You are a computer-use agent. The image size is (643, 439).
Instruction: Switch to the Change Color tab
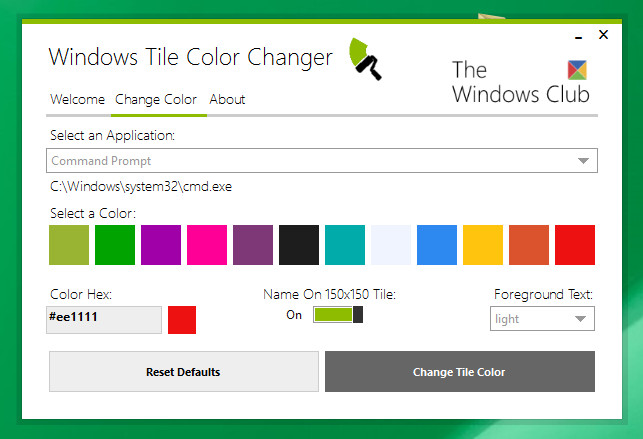(x=156, y=100)
